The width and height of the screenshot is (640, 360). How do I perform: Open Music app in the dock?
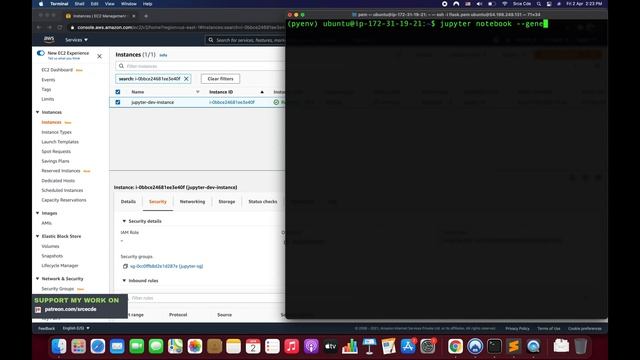point(291,347)
